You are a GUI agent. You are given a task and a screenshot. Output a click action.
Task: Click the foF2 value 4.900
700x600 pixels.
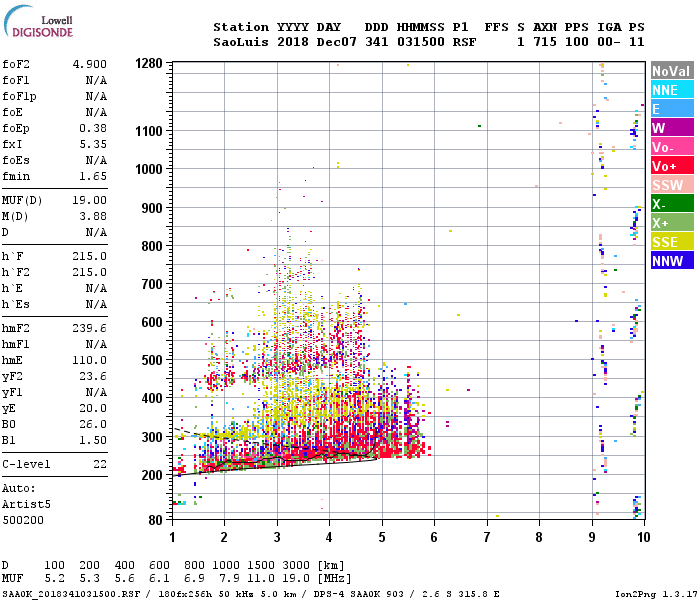pyautogui.click(x=90, y=64)
